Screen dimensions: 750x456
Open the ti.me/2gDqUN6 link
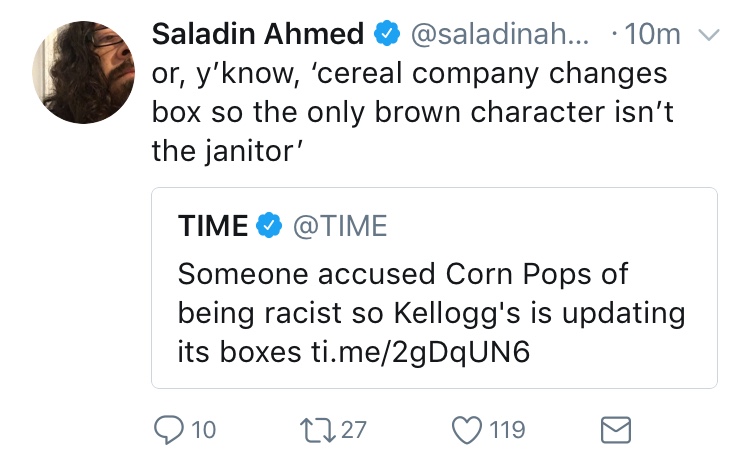coord(420,352)
